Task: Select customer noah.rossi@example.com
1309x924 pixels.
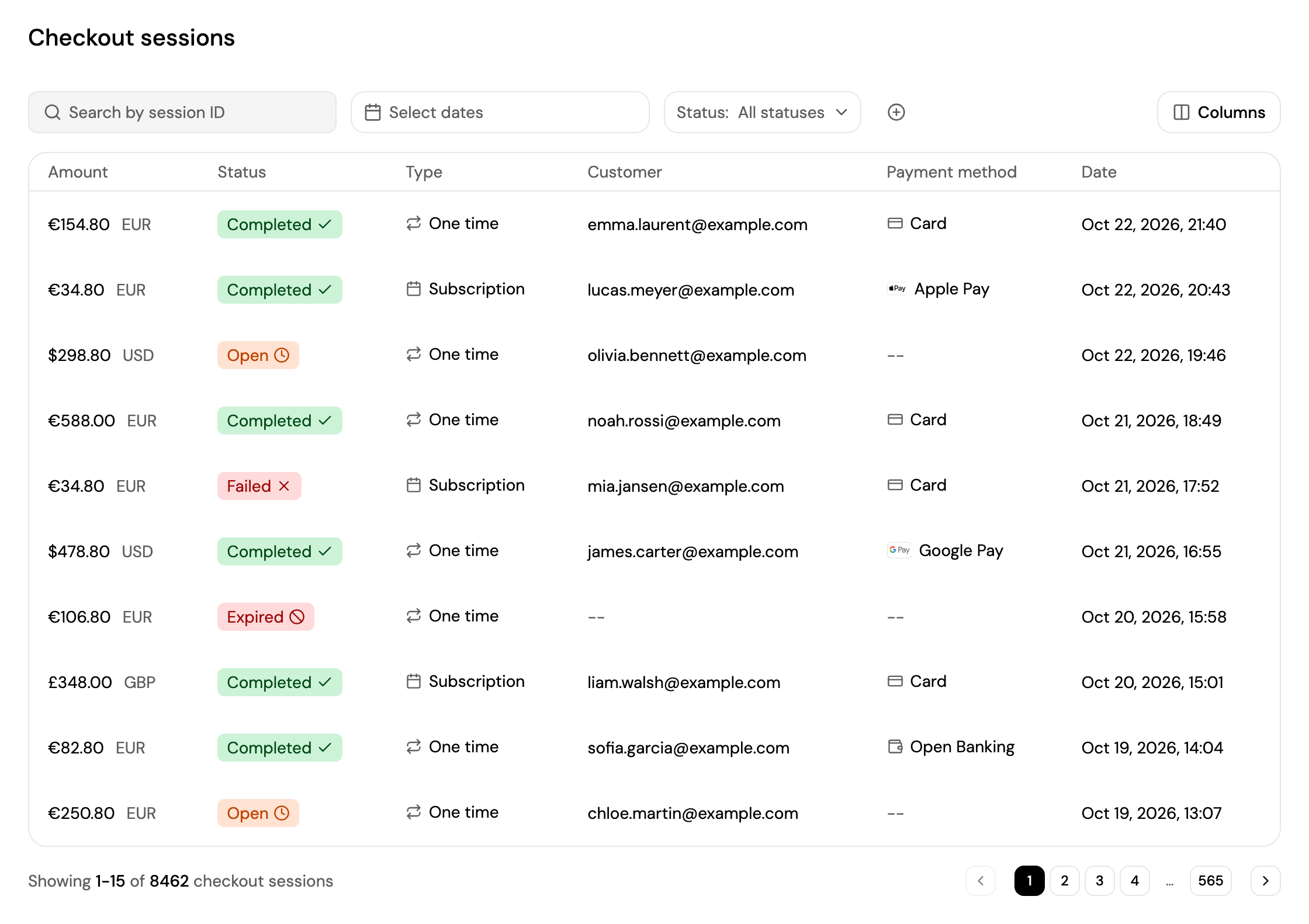Action: coord(684,421)
